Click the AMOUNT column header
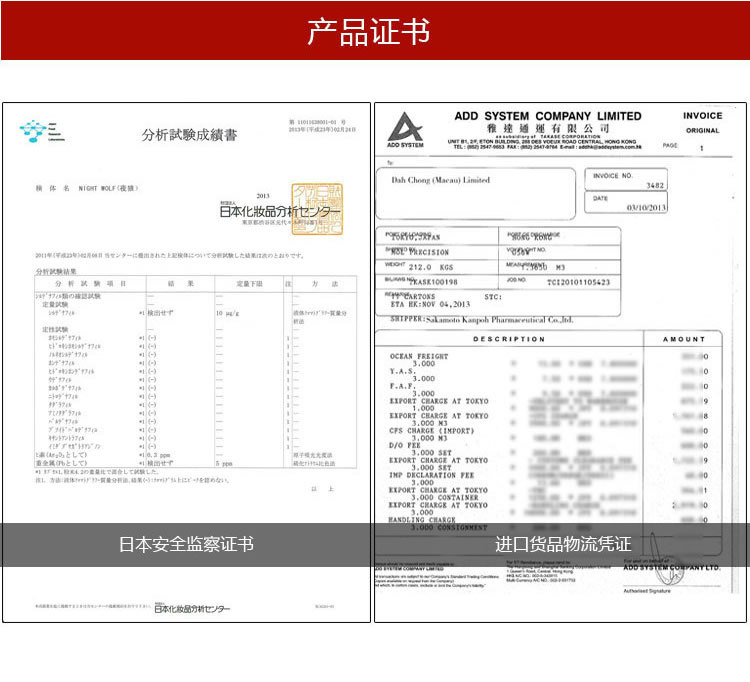 [684, 339]
